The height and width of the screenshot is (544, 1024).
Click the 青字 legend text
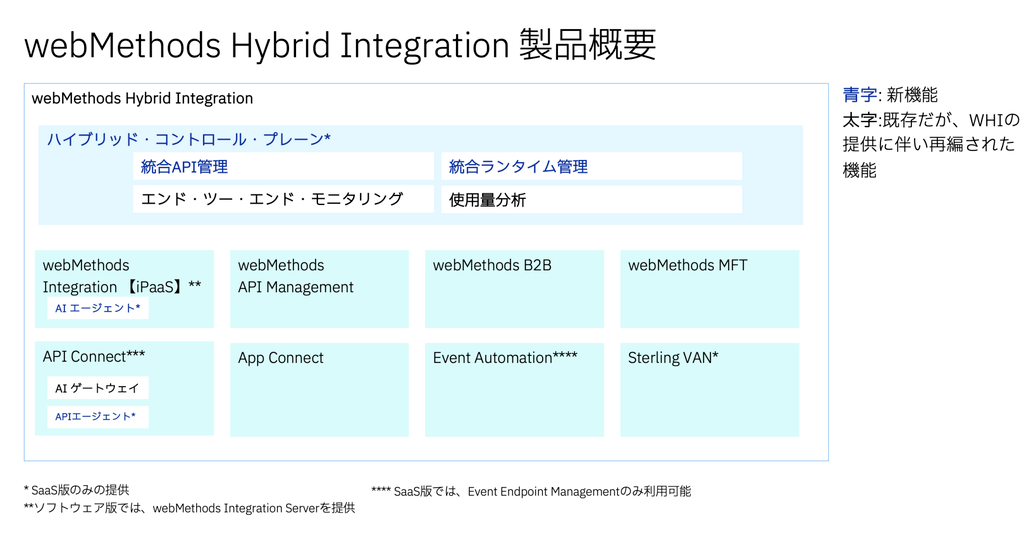859,95
